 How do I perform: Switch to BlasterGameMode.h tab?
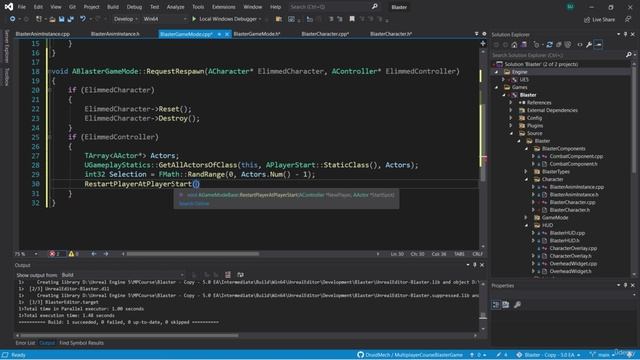(x=257, y=34)
